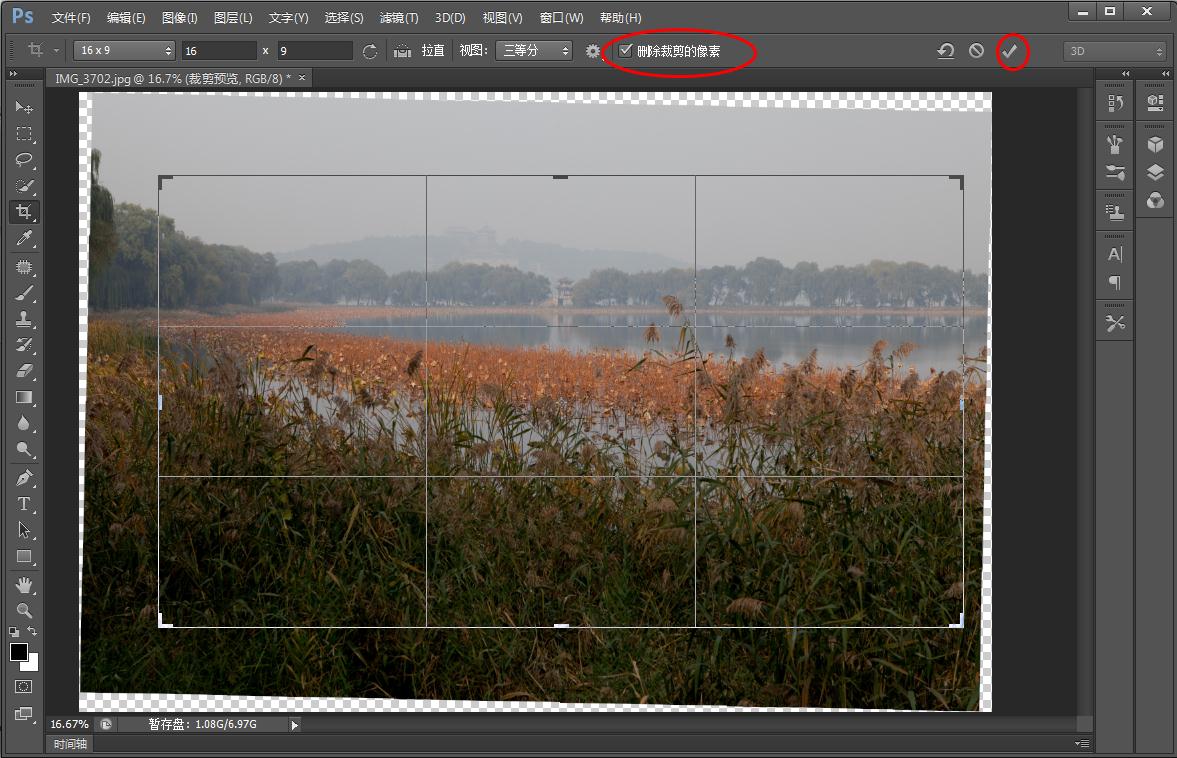The image size is (1177, 758).
Task: Open the 16 x 9 ratio preset dropdown
Action: click(125, 50)
